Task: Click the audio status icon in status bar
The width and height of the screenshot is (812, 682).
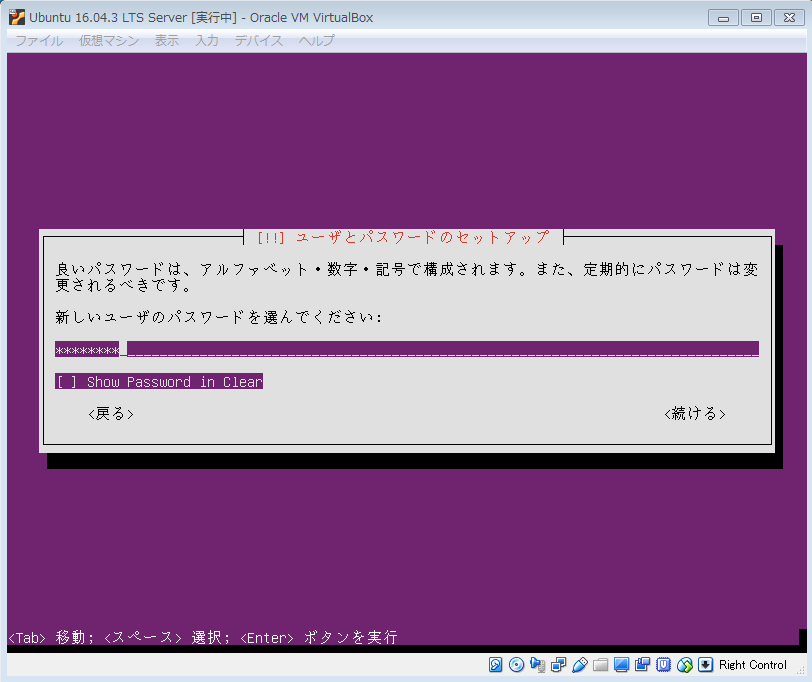Action: pyautogui.click(x=538, y=665)
